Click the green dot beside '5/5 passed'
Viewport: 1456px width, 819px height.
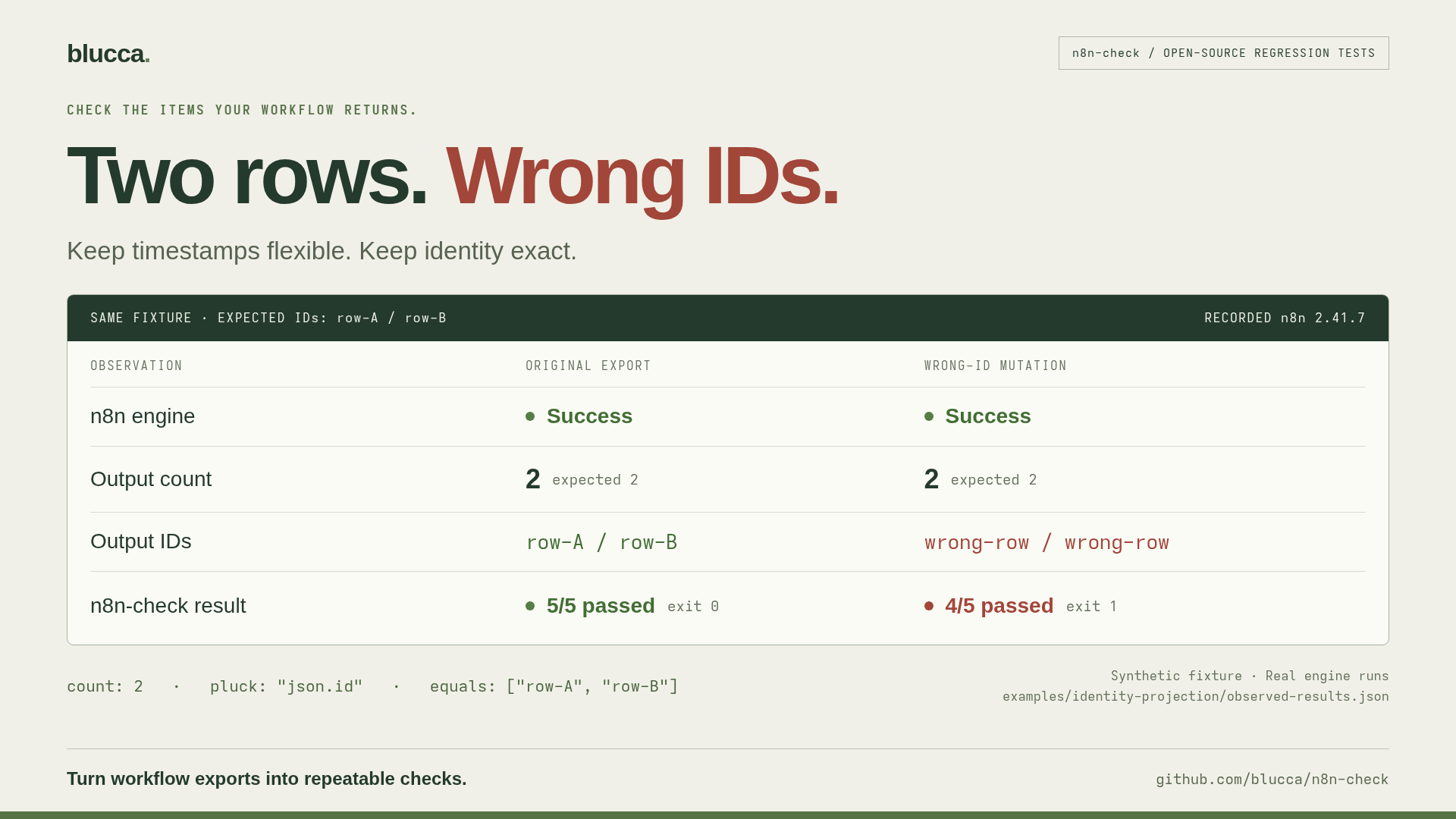click(x=530, y=606)
